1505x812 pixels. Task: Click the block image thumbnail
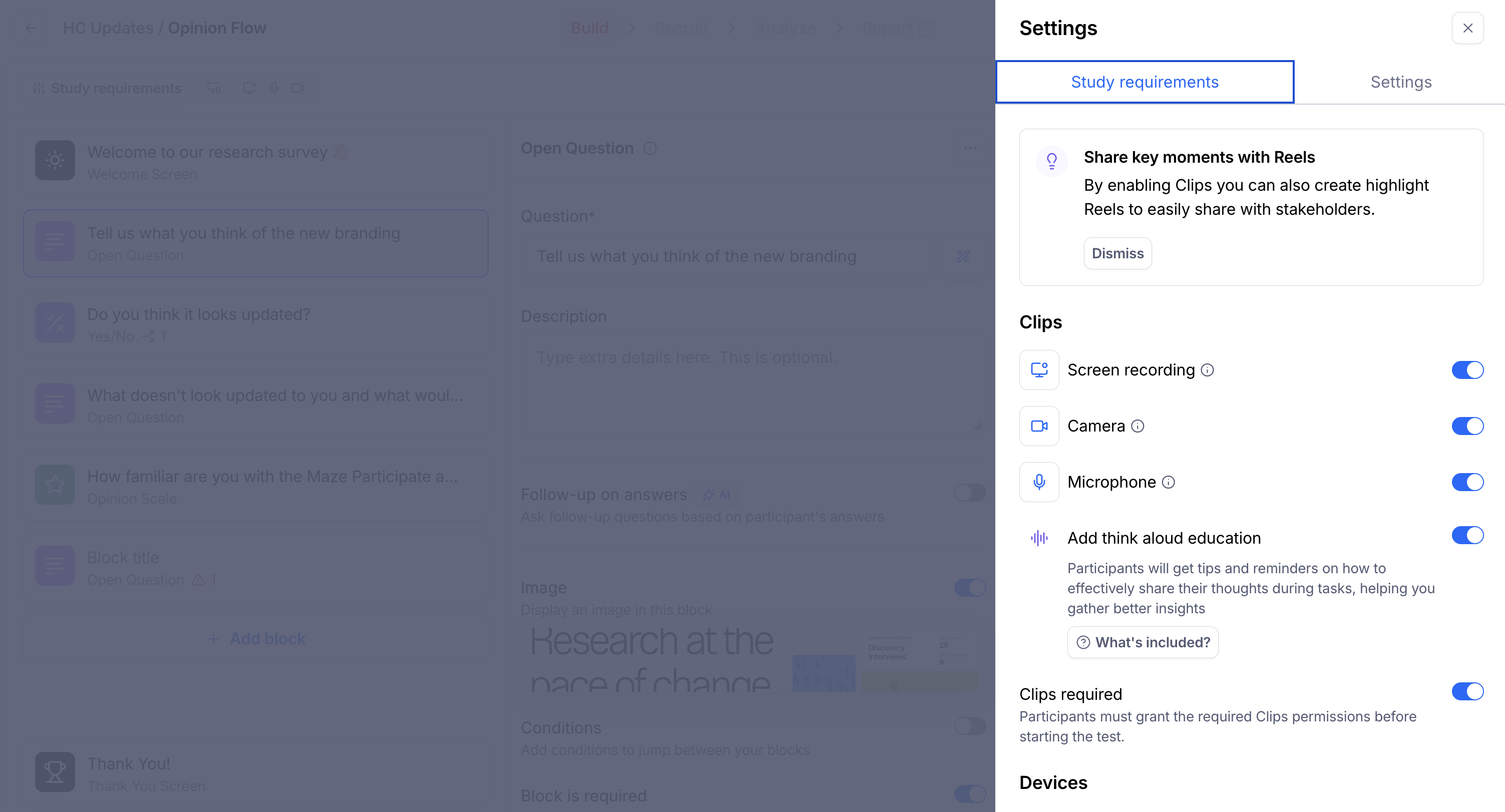752,658
